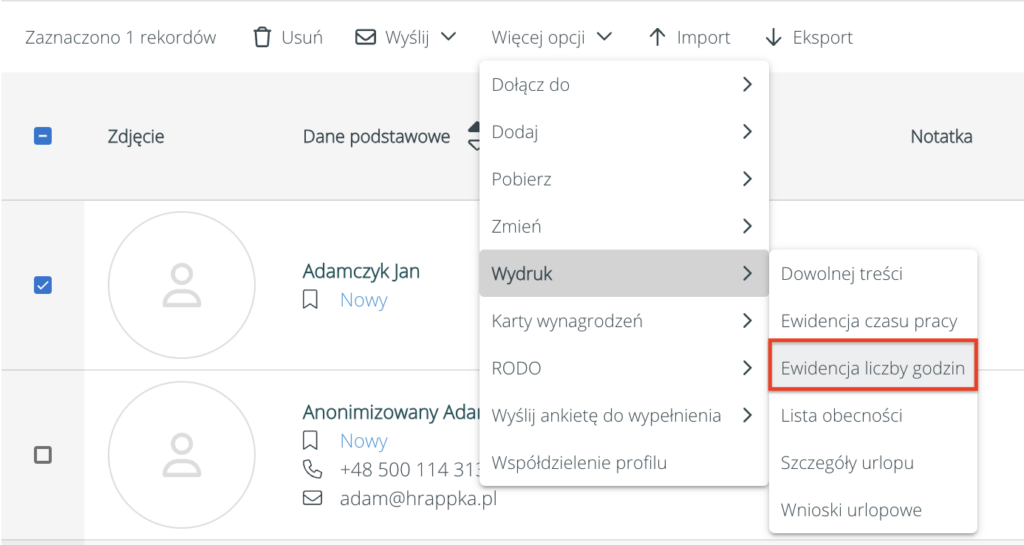Uncheck the Adamczyk Jan row checkbox
The width and height of the screenshot is (1024, 545).
pos(43,285)
